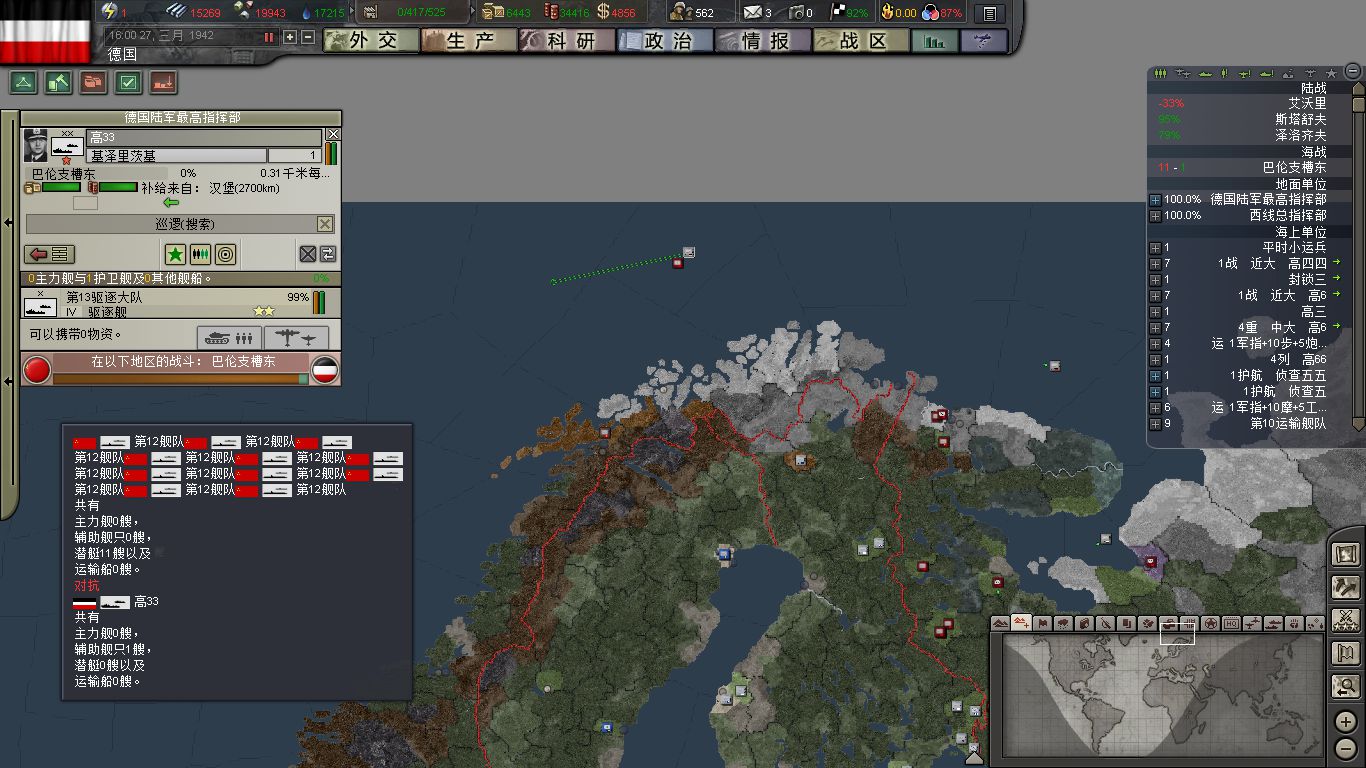This screenshot has width=1366, height=768.
Task: Open the 巴伦支槽东 battle bar
Action: click(181, 368)
